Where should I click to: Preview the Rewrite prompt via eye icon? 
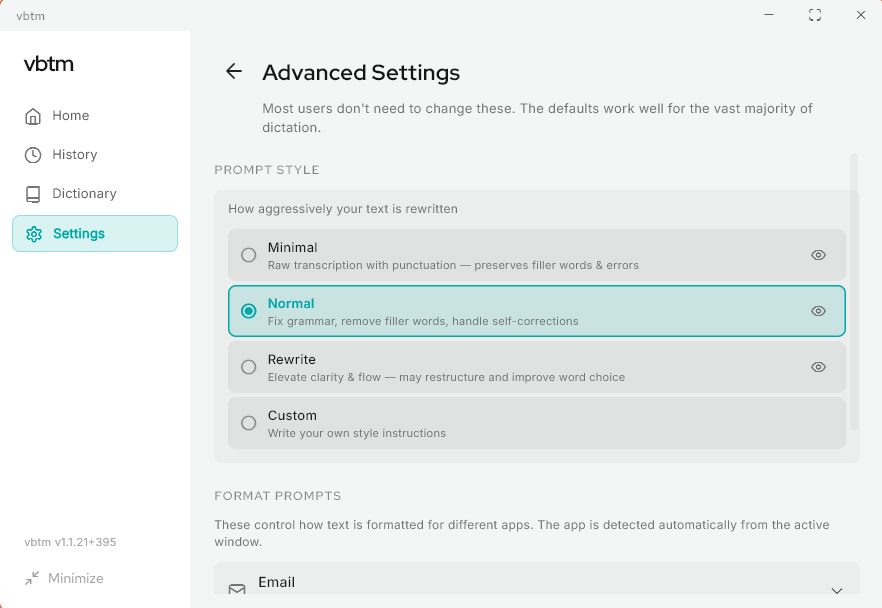pyautogui.click(x=818, y=367)
